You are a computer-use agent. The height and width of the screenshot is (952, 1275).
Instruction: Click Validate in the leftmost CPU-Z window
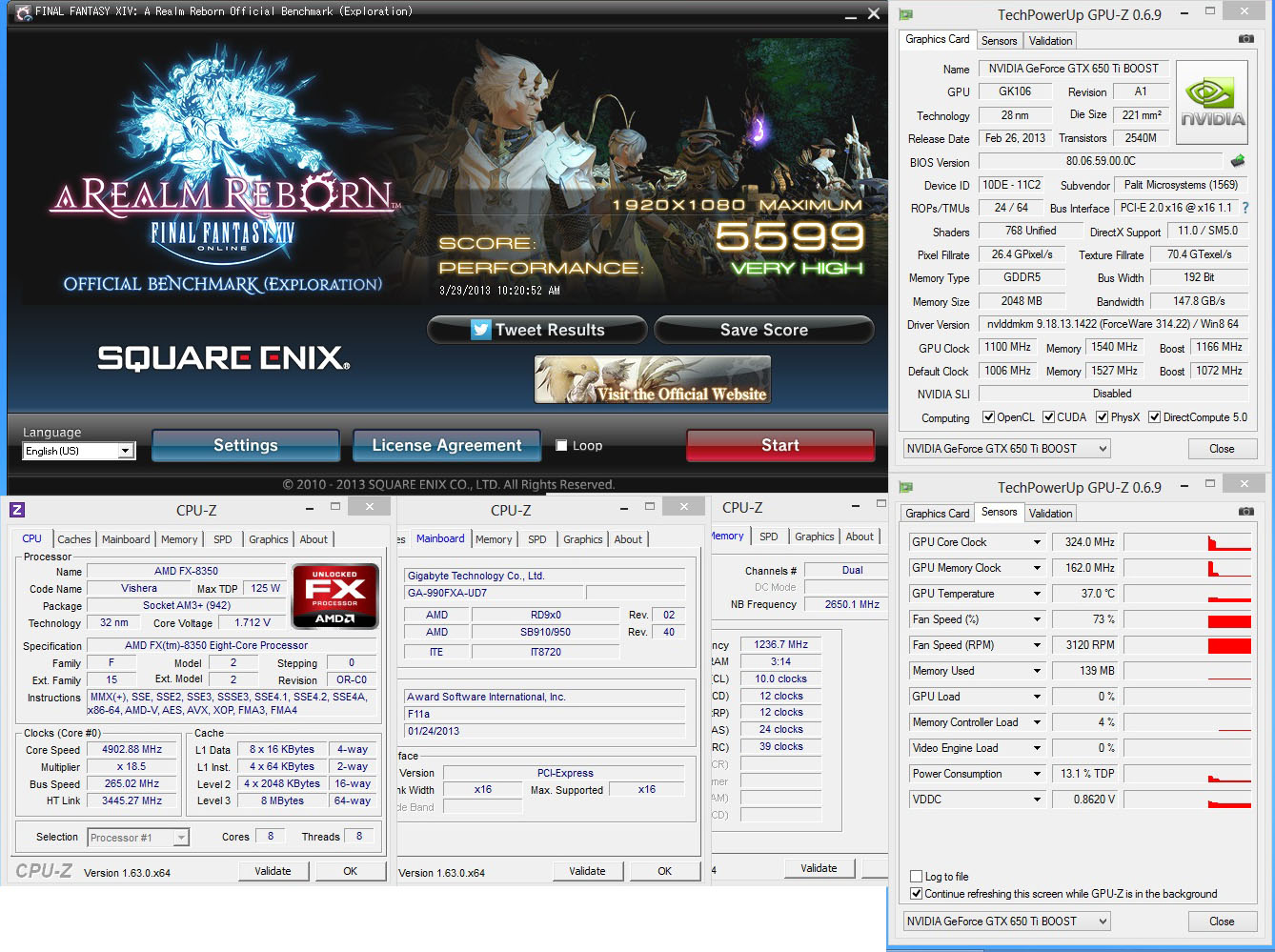(273, 871)
